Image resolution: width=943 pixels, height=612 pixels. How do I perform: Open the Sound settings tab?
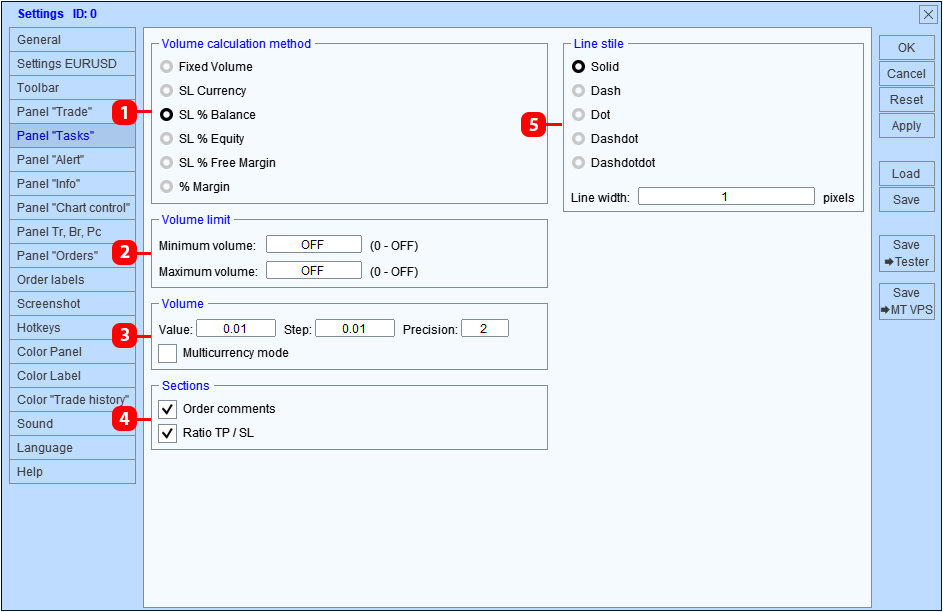(72, 424)
